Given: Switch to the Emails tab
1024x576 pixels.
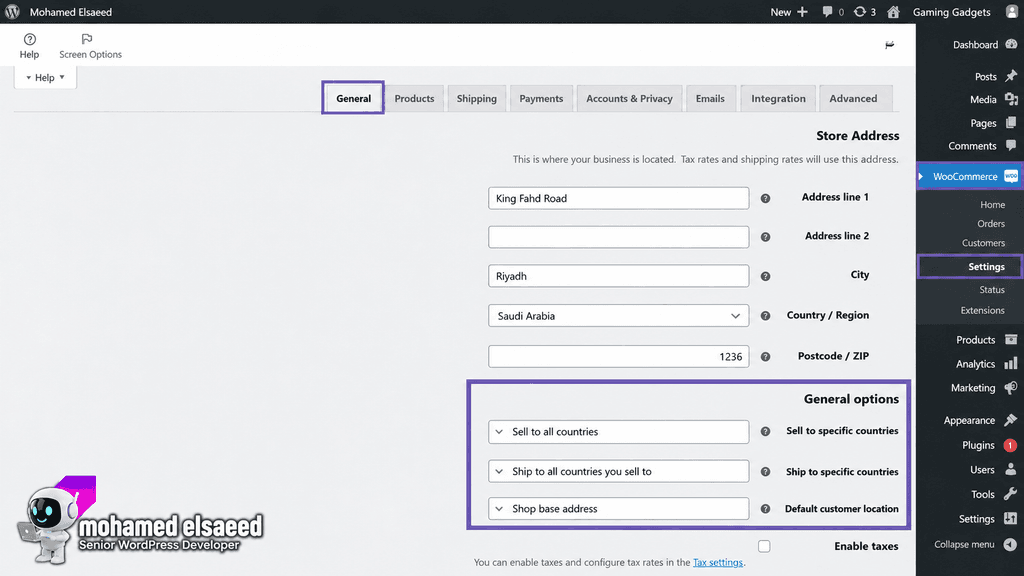Looking at the screenshot, I should click(x=711, y=99).
